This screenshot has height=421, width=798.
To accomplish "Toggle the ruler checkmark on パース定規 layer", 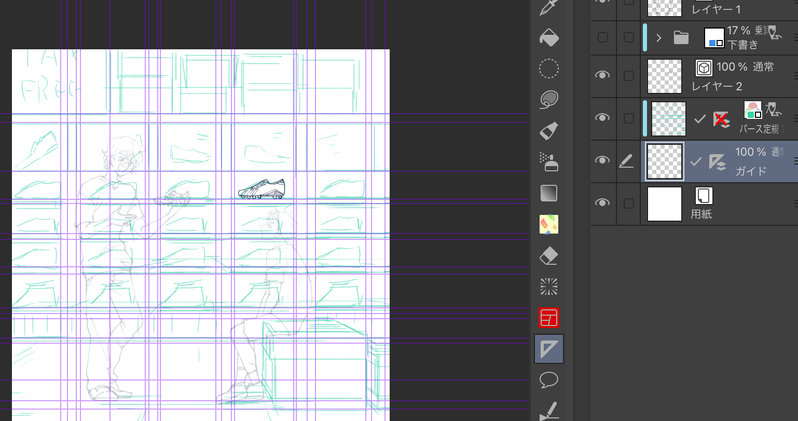I will [700, 119].
